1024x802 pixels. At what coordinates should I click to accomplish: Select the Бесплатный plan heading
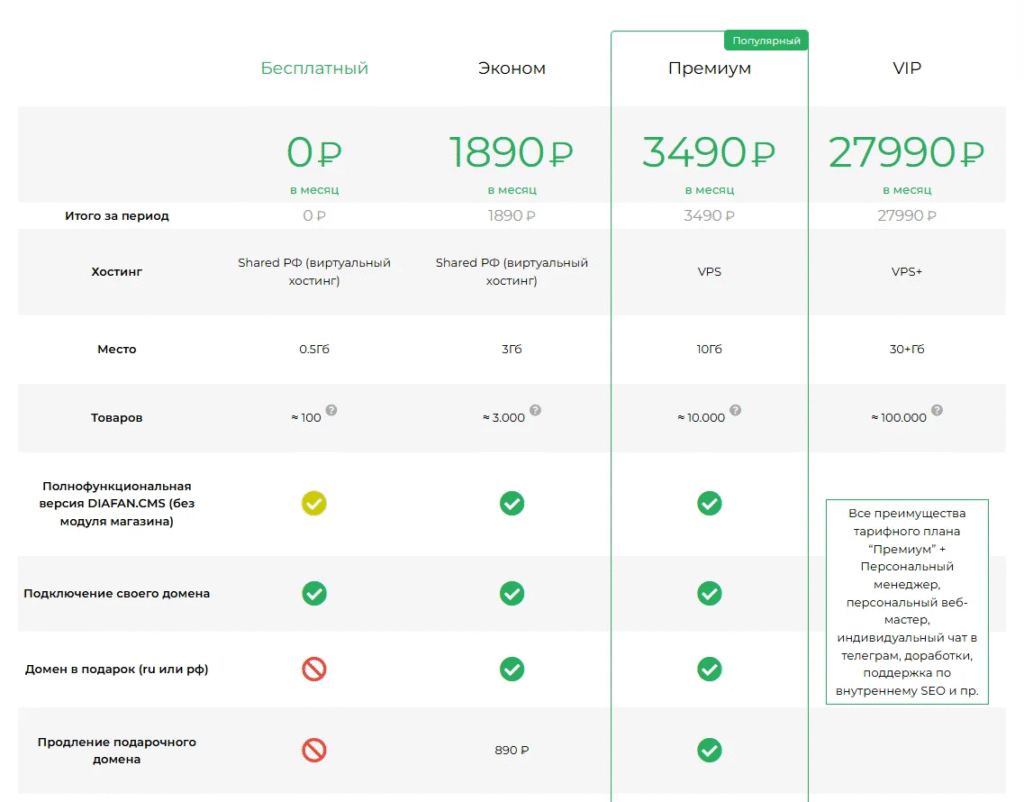314,68
